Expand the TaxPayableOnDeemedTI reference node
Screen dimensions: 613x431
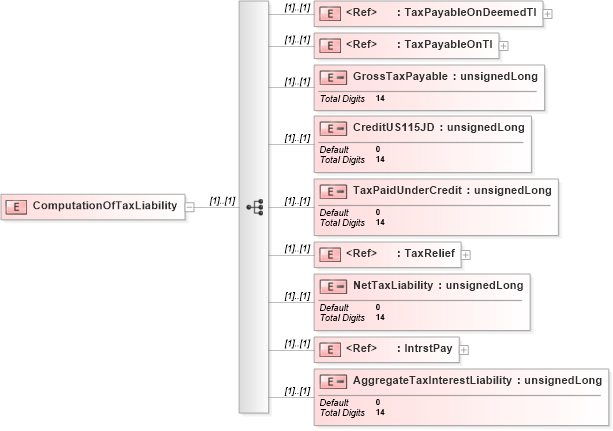[x=548, y=14]
